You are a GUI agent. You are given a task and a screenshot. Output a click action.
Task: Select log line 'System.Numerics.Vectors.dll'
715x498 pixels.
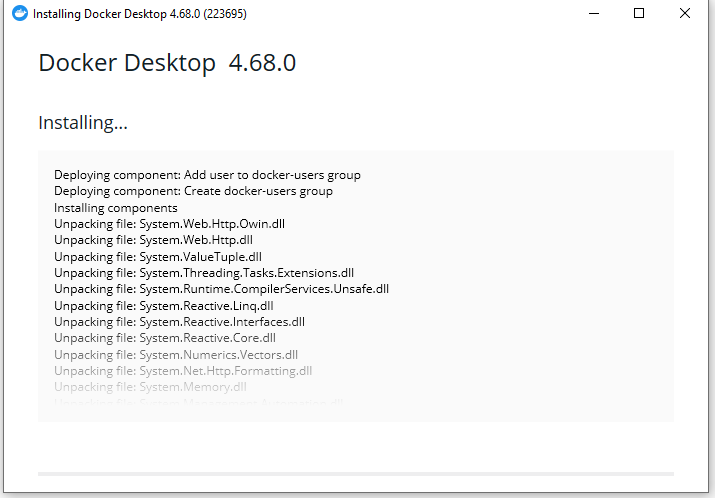pos(176,355)
